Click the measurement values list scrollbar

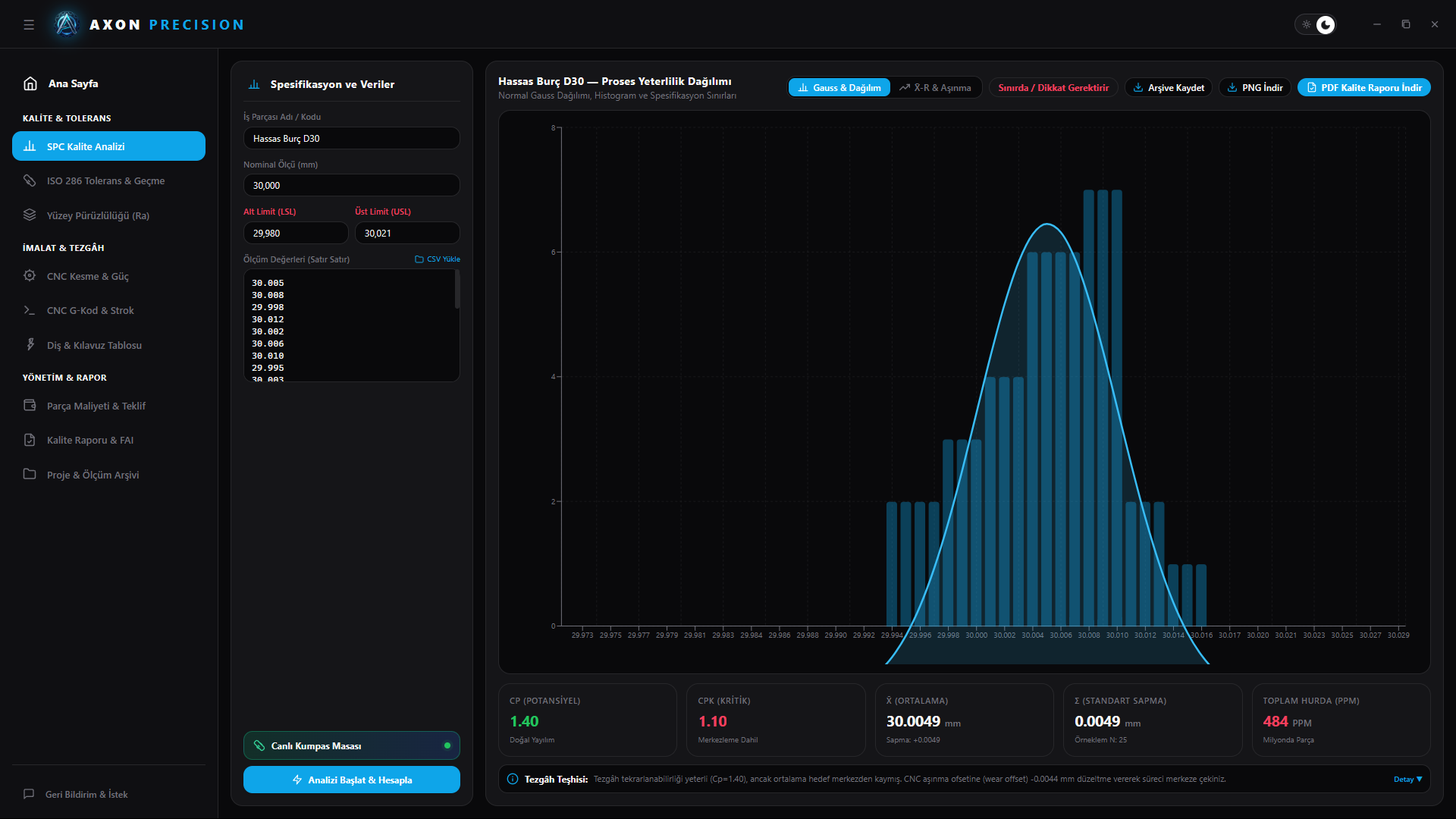[457, 290]
